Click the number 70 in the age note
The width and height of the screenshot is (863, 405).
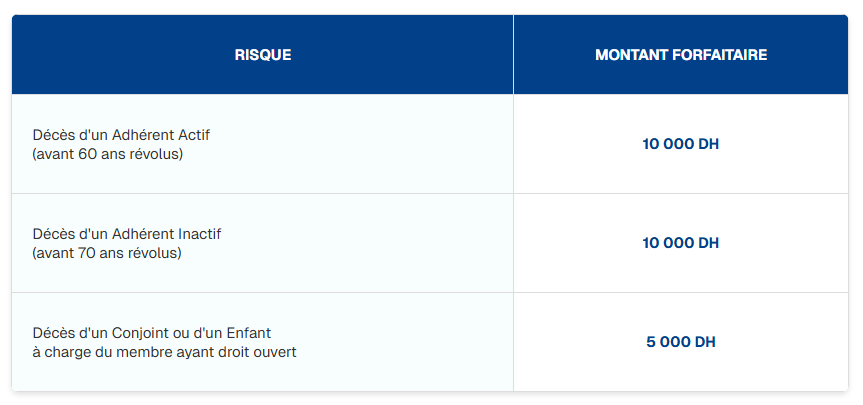[x=87, y=253]
